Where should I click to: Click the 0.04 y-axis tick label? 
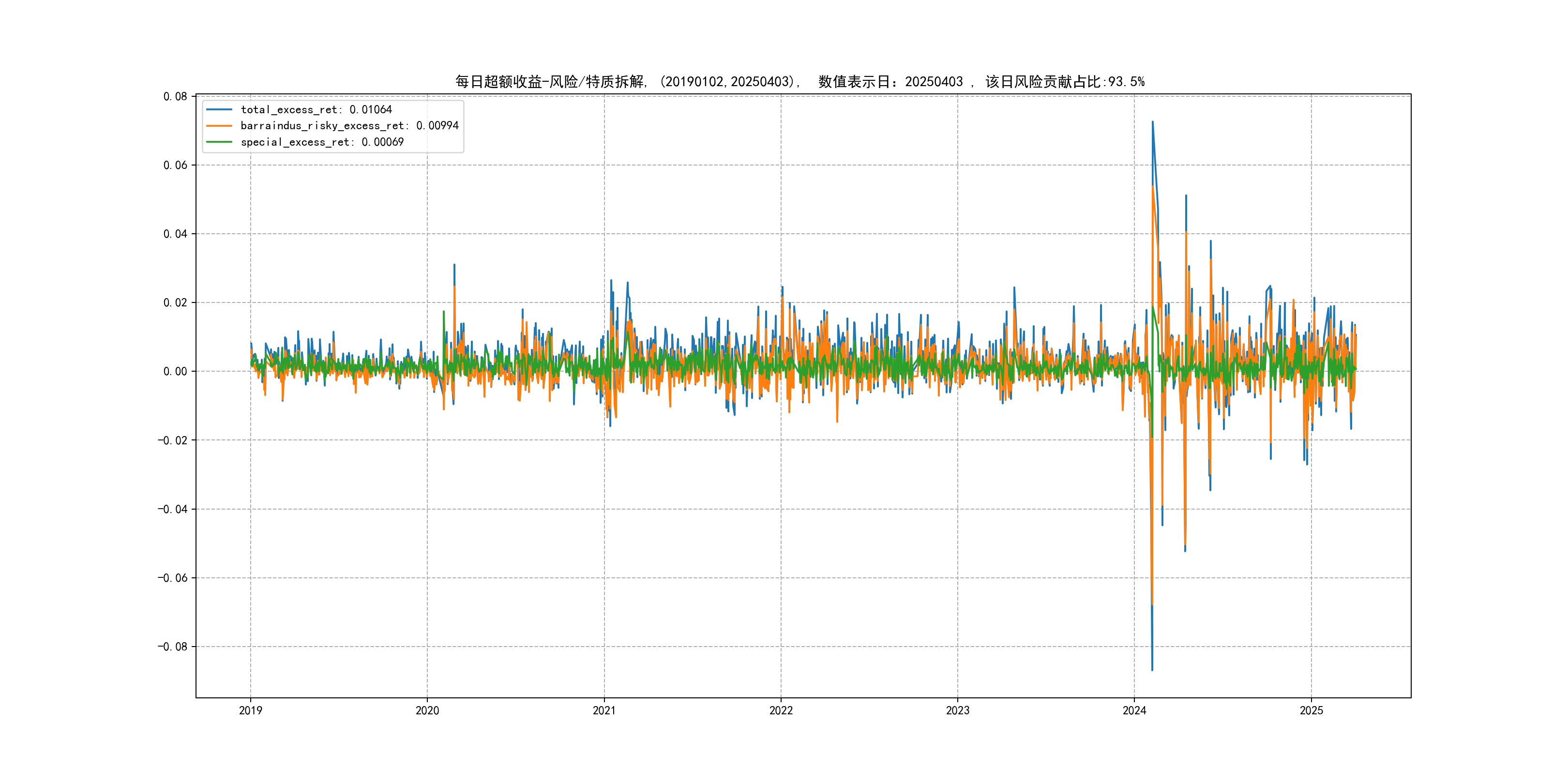175,234
